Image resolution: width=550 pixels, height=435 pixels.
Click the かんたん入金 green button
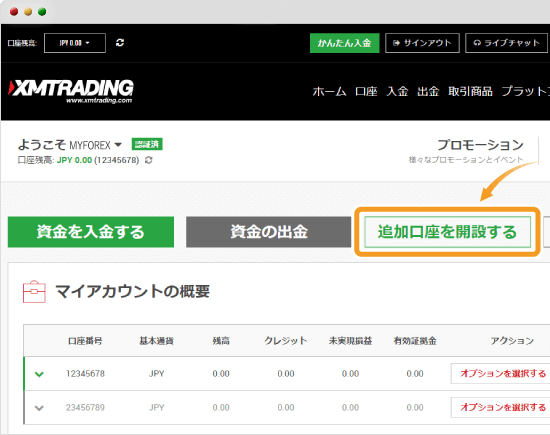[344, 43]
